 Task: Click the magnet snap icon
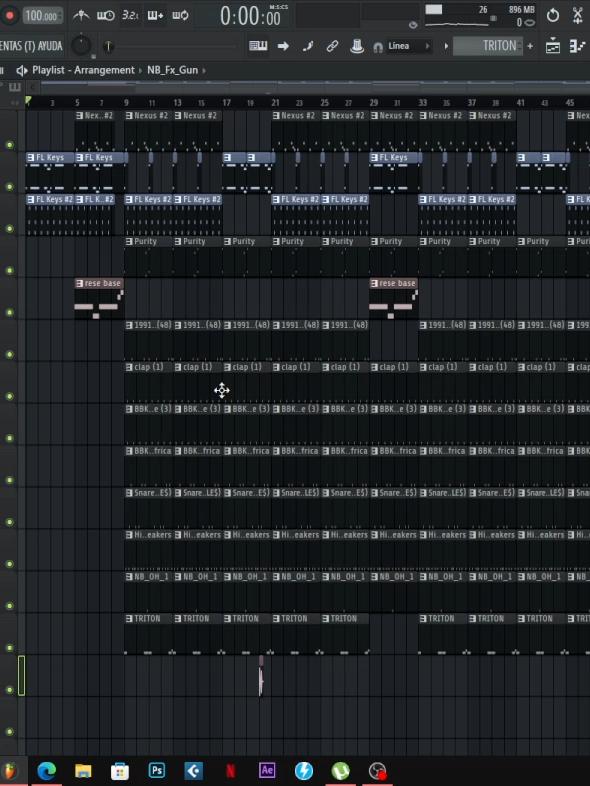(378, 47)
